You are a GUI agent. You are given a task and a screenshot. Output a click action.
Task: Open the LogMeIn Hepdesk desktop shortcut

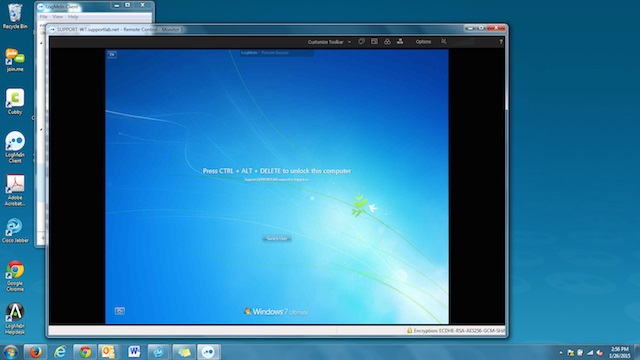pos(15,319)
